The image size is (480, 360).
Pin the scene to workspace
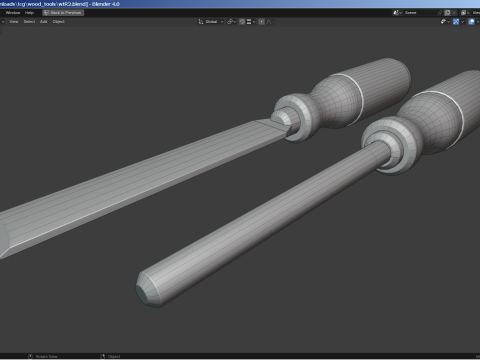(x=440, y=13)
